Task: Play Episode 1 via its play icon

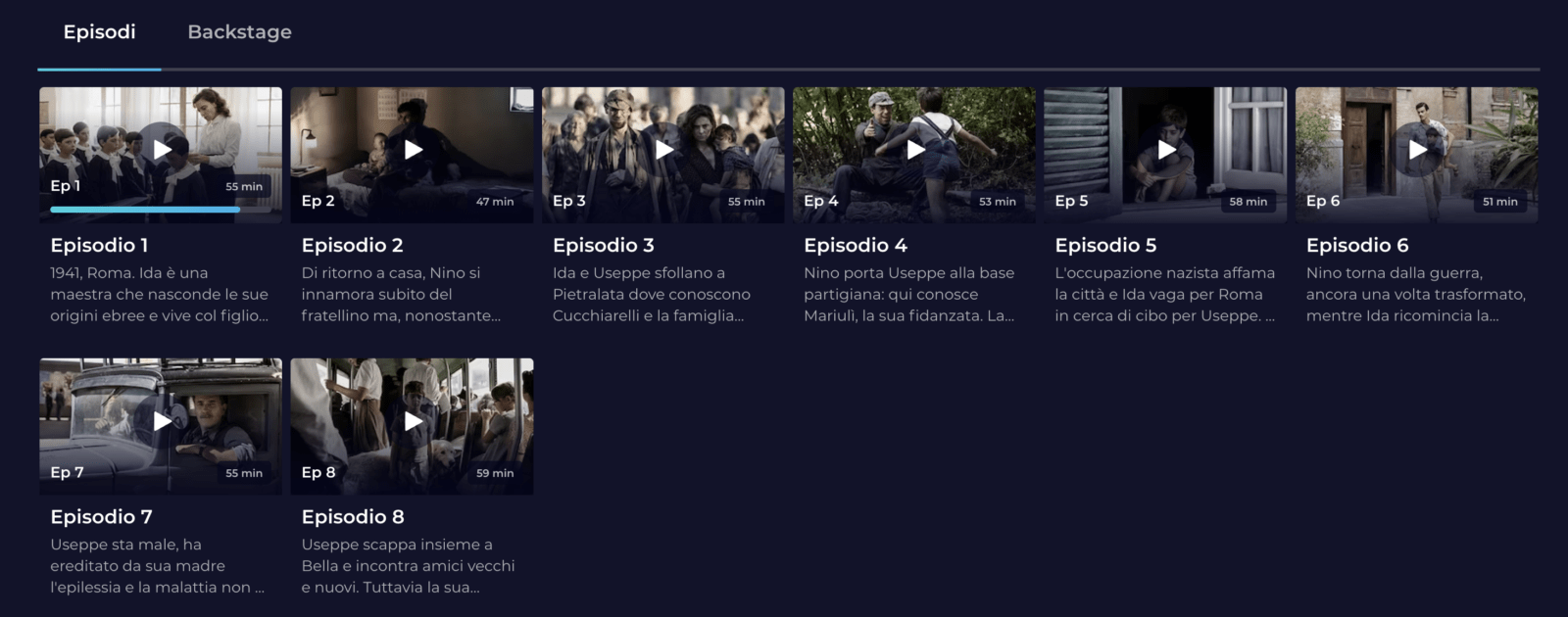Action: pos(163,150)
